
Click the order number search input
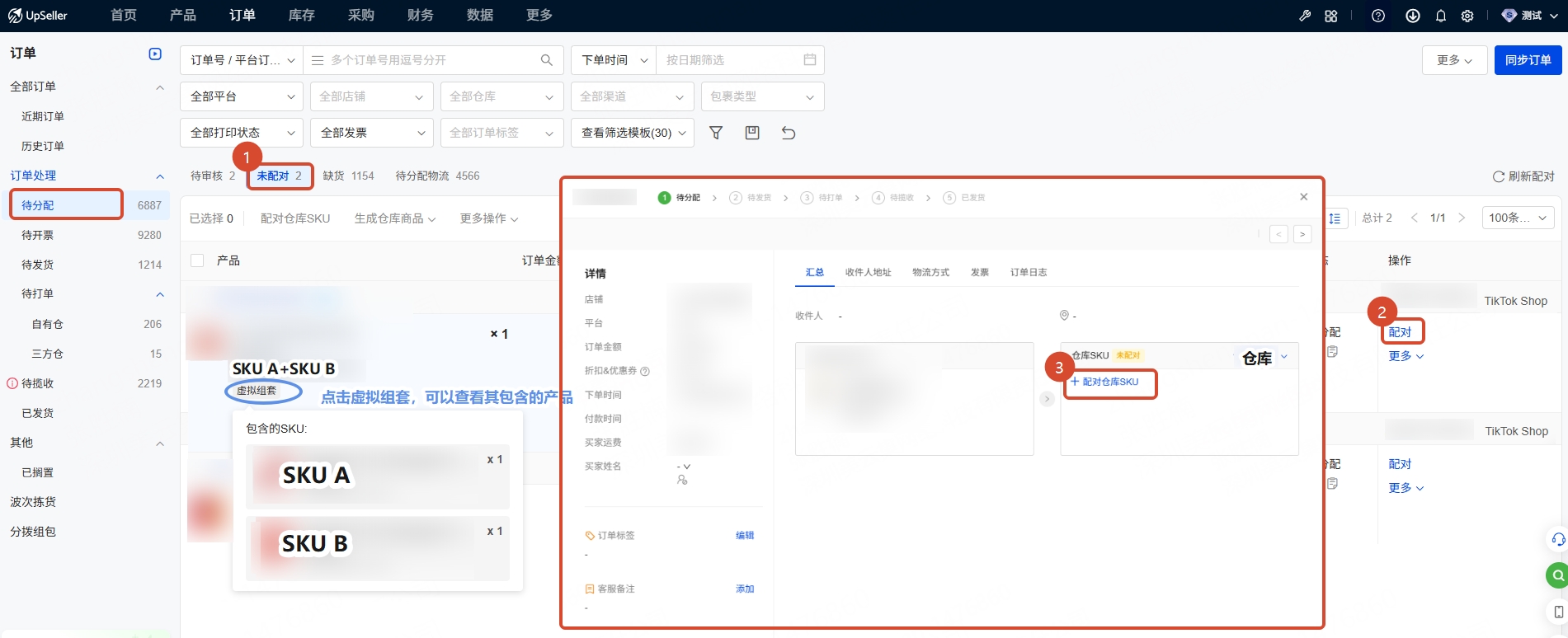point(433,60)
